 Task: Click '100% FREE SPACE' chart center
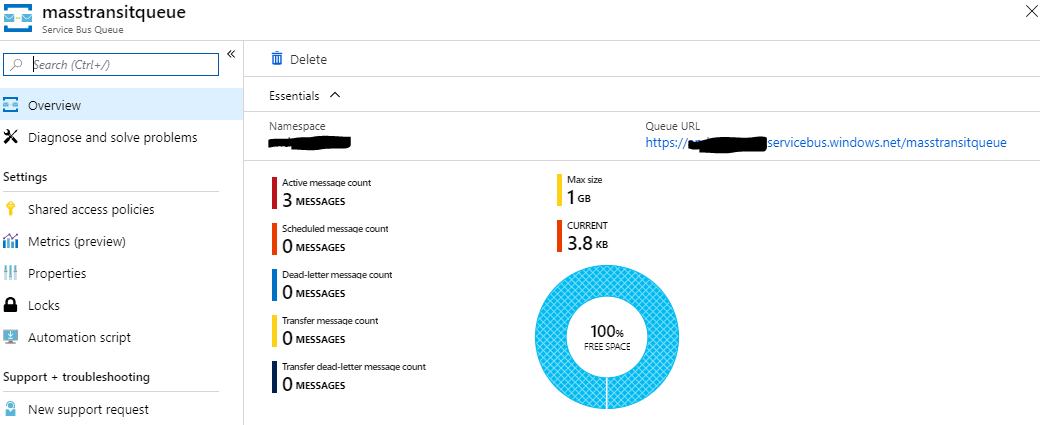[x=607, y=337]
